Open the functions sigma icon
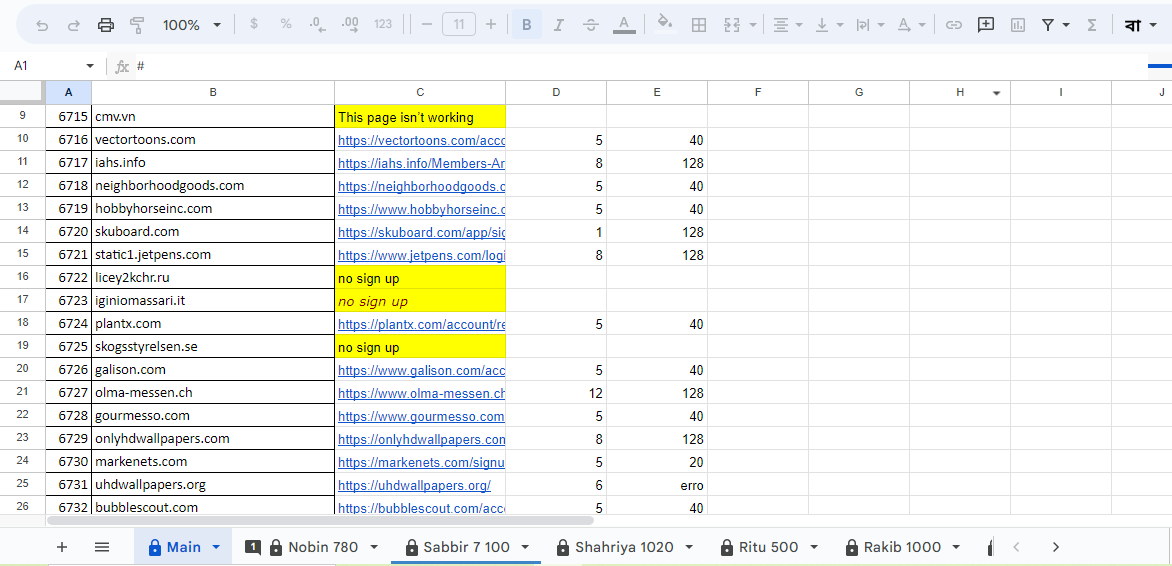Image resolution: width=1172 pixels, height=566 pixels. 1091,25
